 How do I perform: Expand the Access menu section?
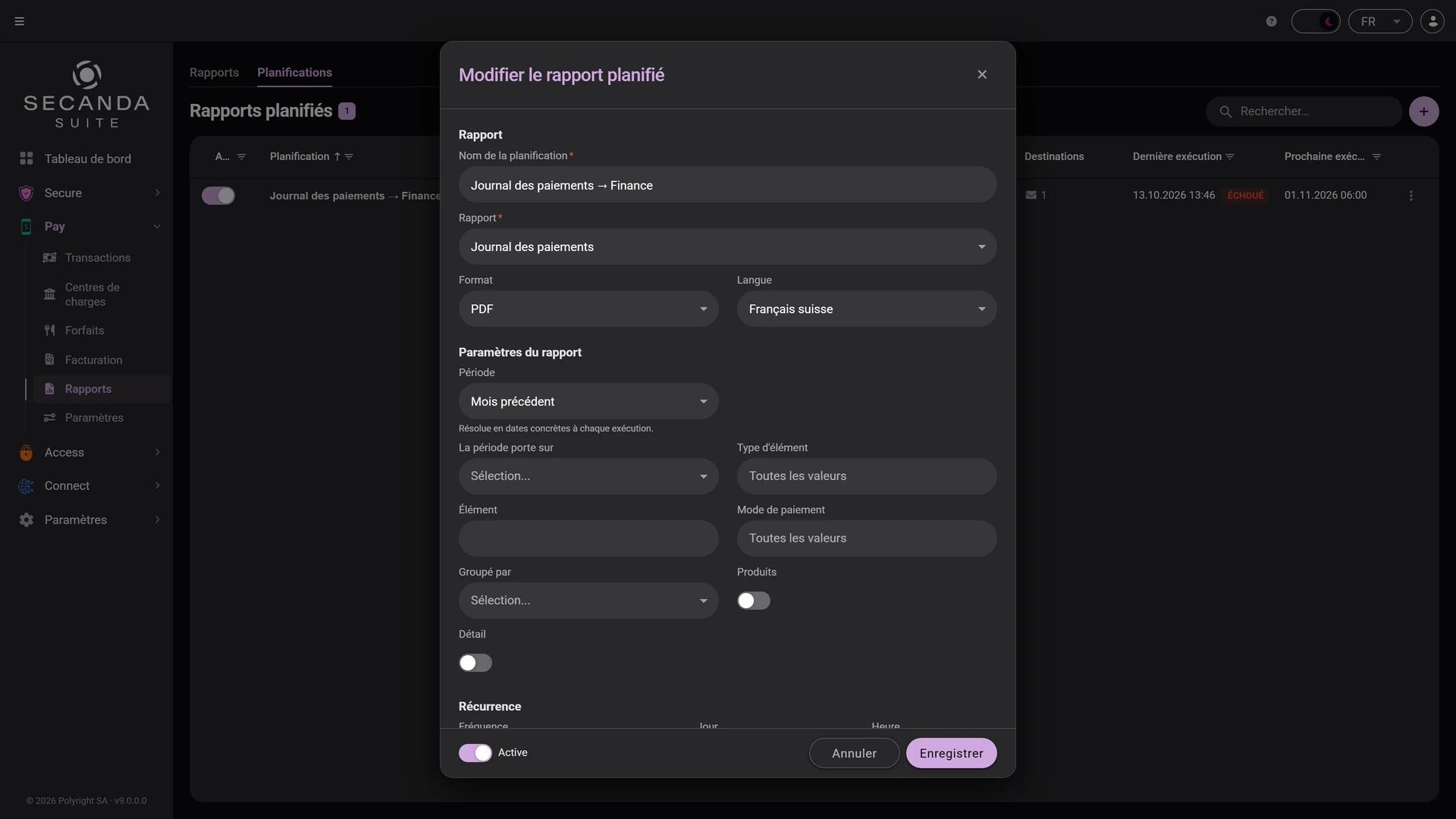pyautogui.click(x=88, y=453)
